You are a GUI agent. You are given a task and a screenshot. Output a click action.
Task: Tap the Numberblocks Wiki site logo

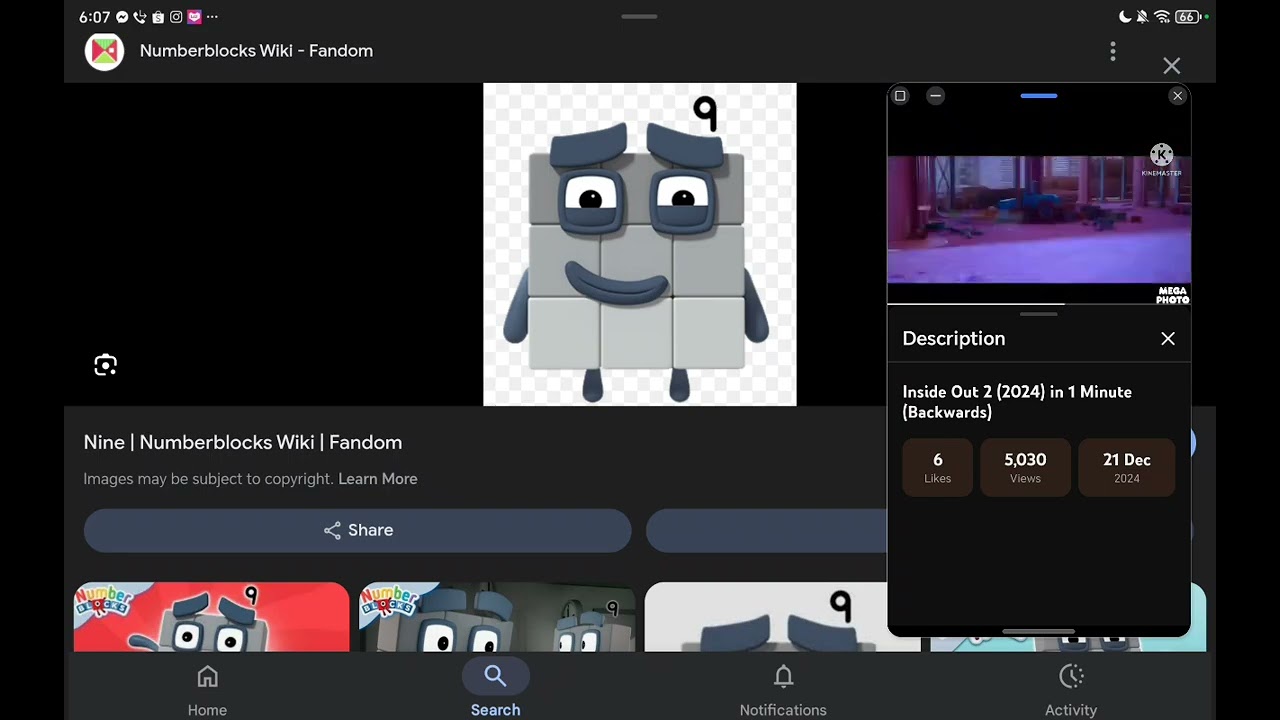tap(105, 51)
